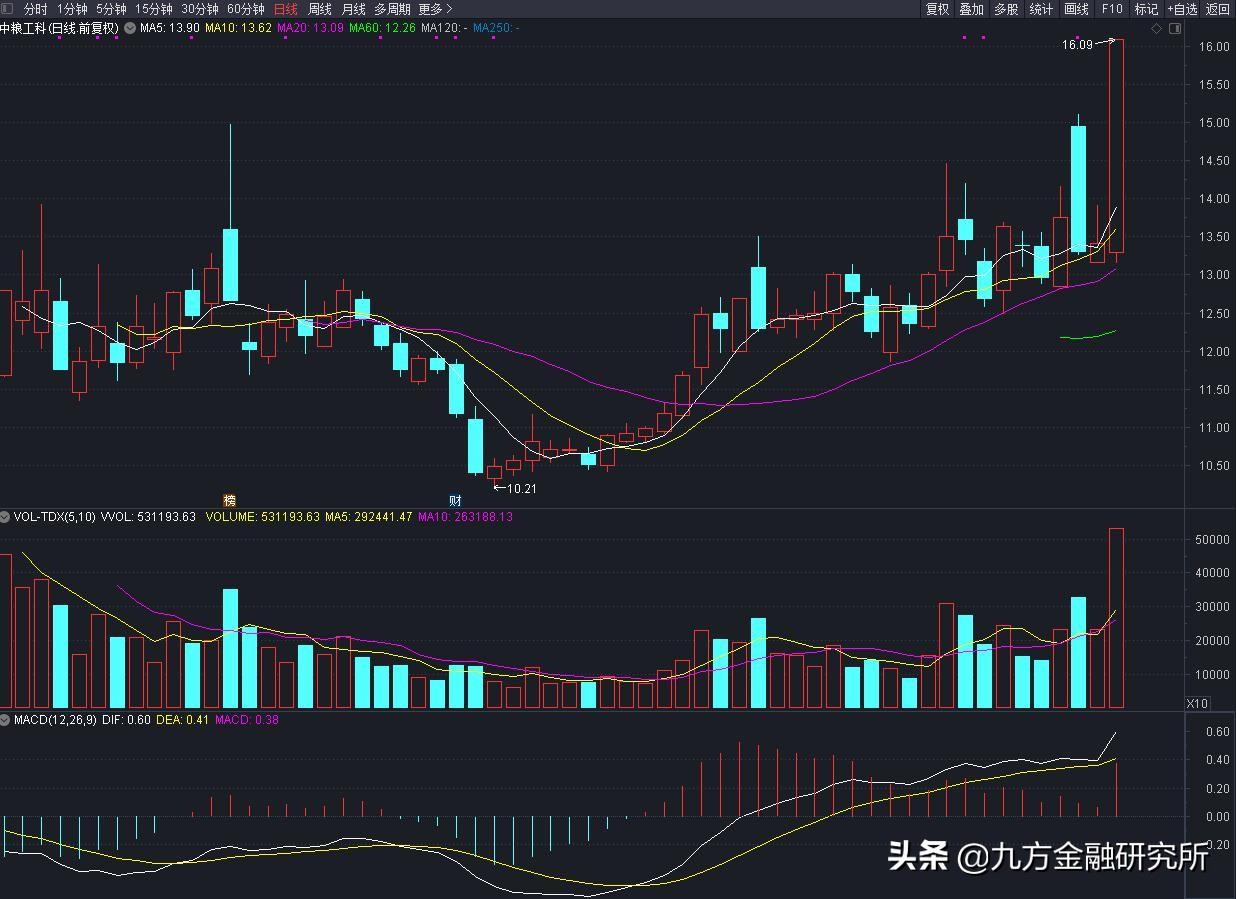
Task: Click the 返回 back button
Action: pyautogui.click(x=1216, y=8)
